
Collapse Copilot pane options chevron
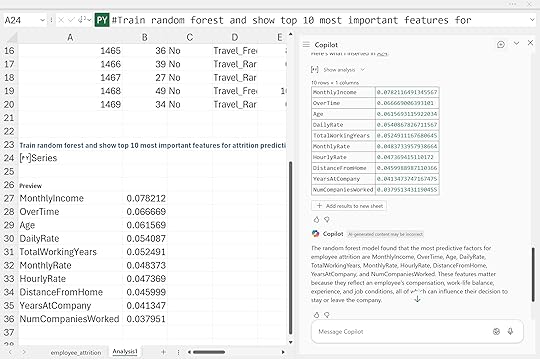[x=516, y=43]
